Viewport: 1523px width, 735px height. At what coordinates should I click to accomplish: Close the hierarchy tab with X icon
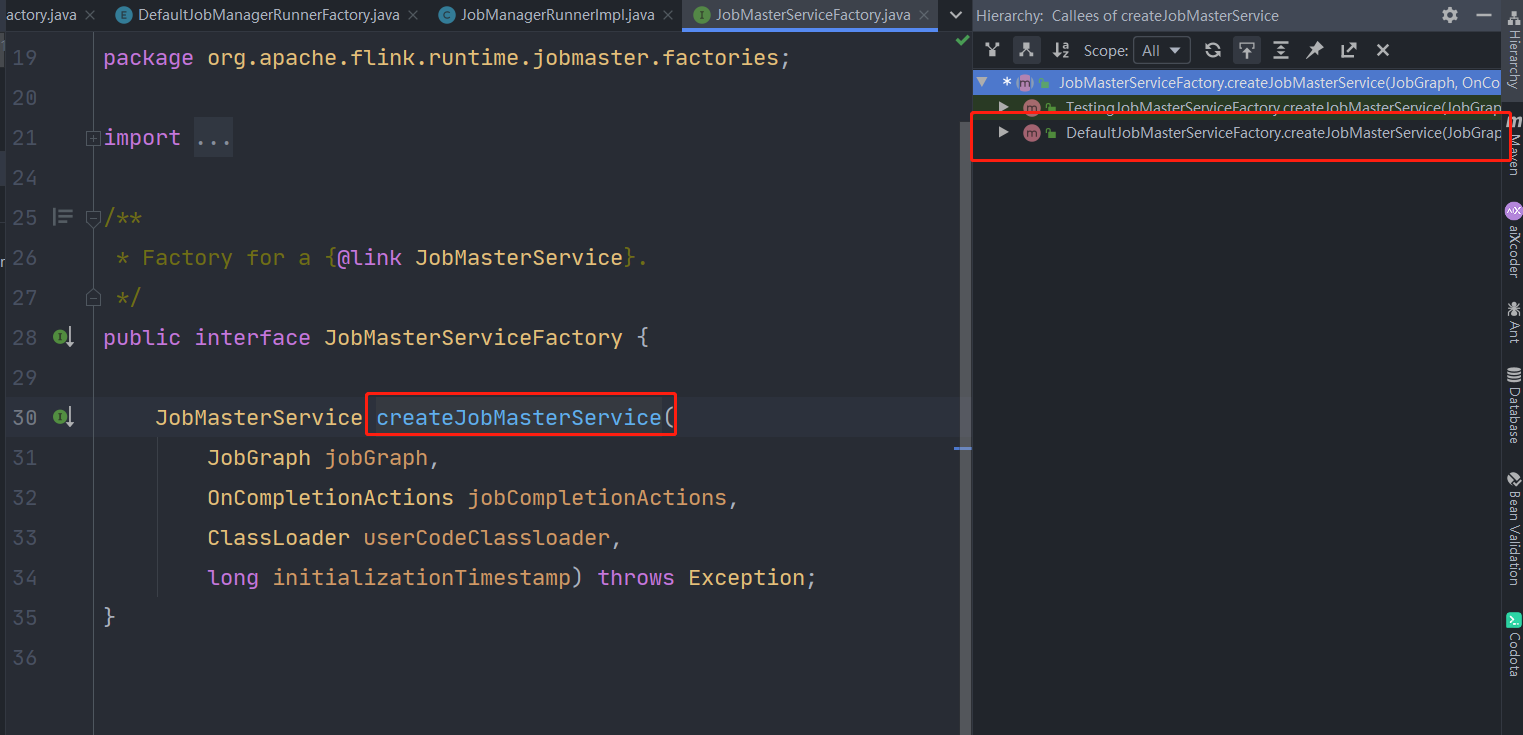click(x=1383, y=50)
